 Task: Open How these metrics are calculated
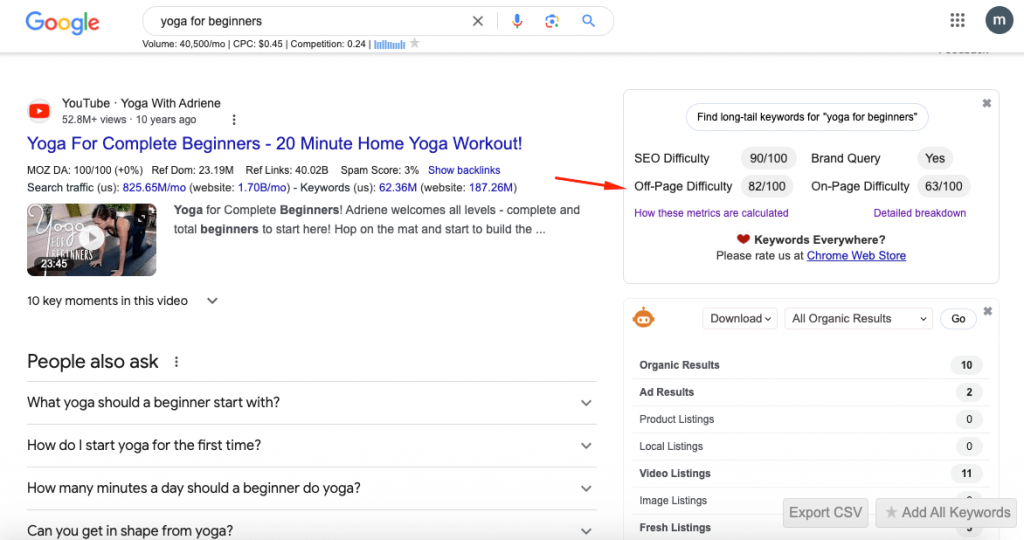pos(711,213)
